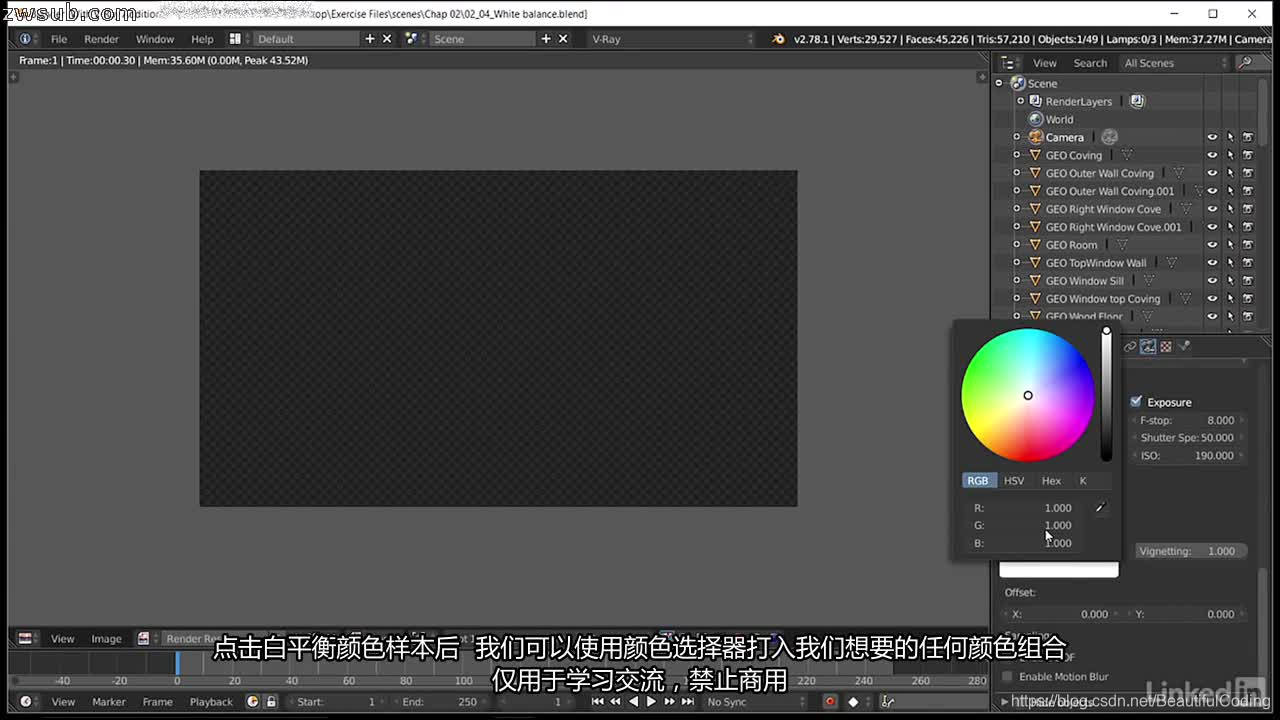This screenshot has width=1280, height=720.
Task: Open the All Scenes display mode dropdown
Action: (x=1176, y=63)
